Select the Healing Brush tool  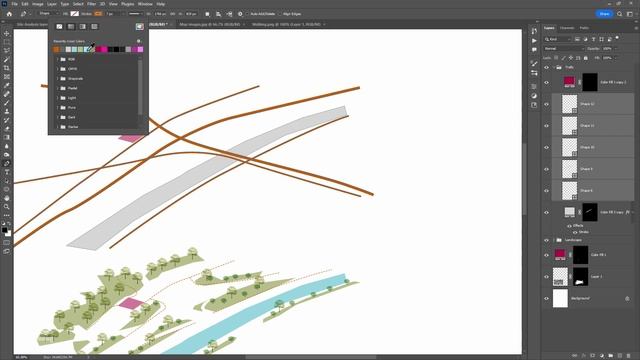point(7,94)
